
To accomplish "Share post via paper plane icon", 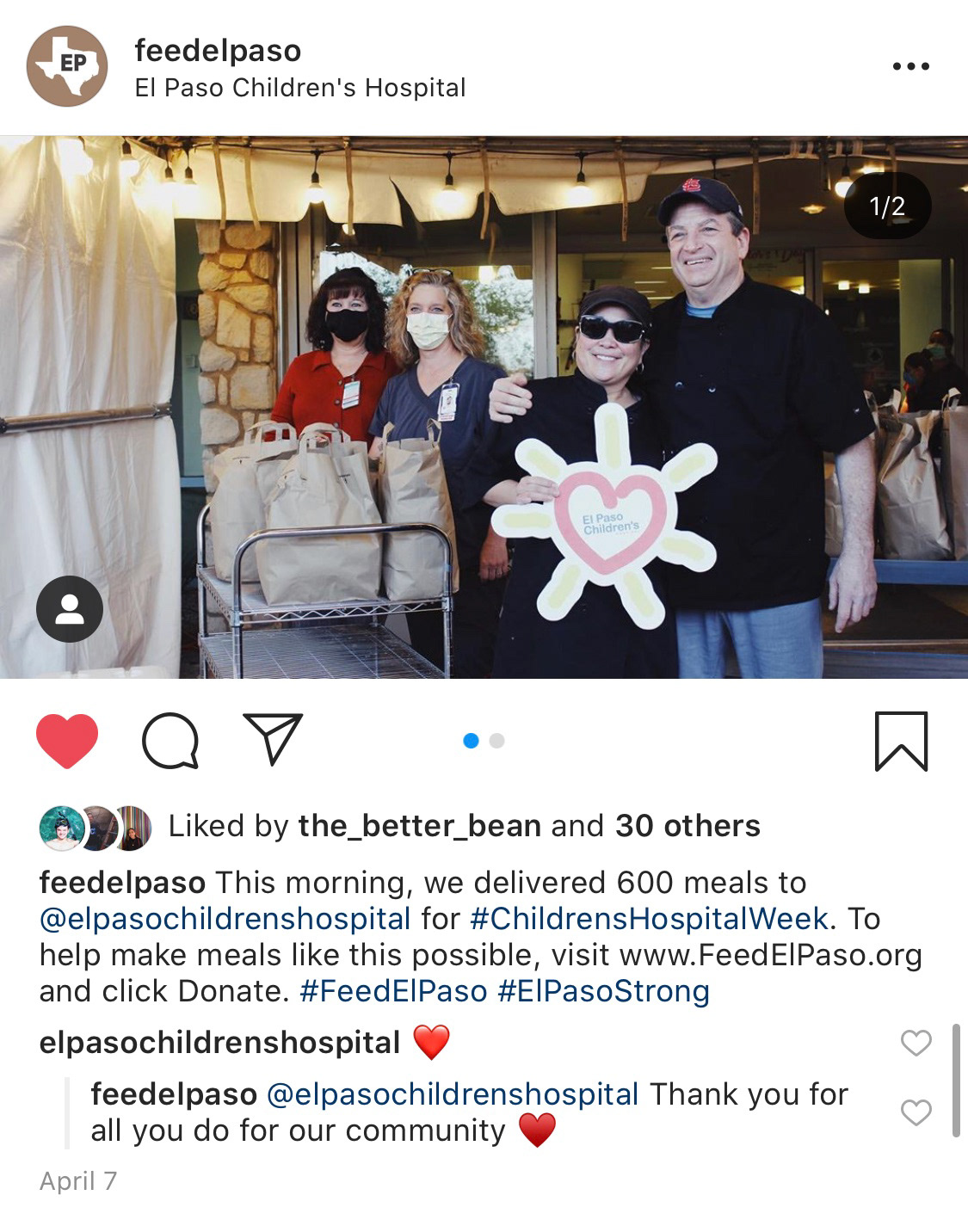I will (273, 738).
